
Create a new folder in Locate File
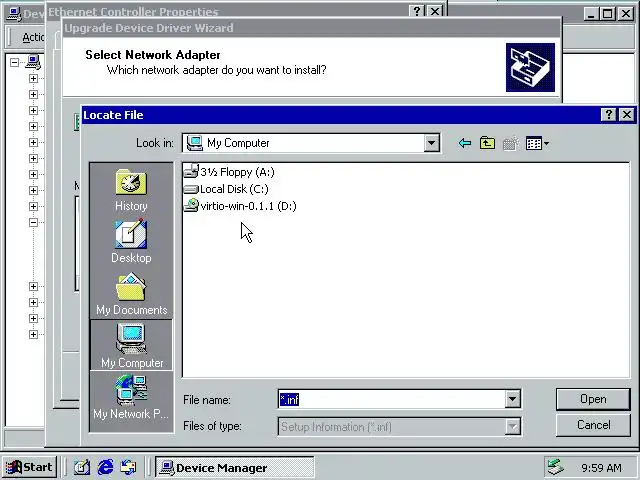point(511,143)
